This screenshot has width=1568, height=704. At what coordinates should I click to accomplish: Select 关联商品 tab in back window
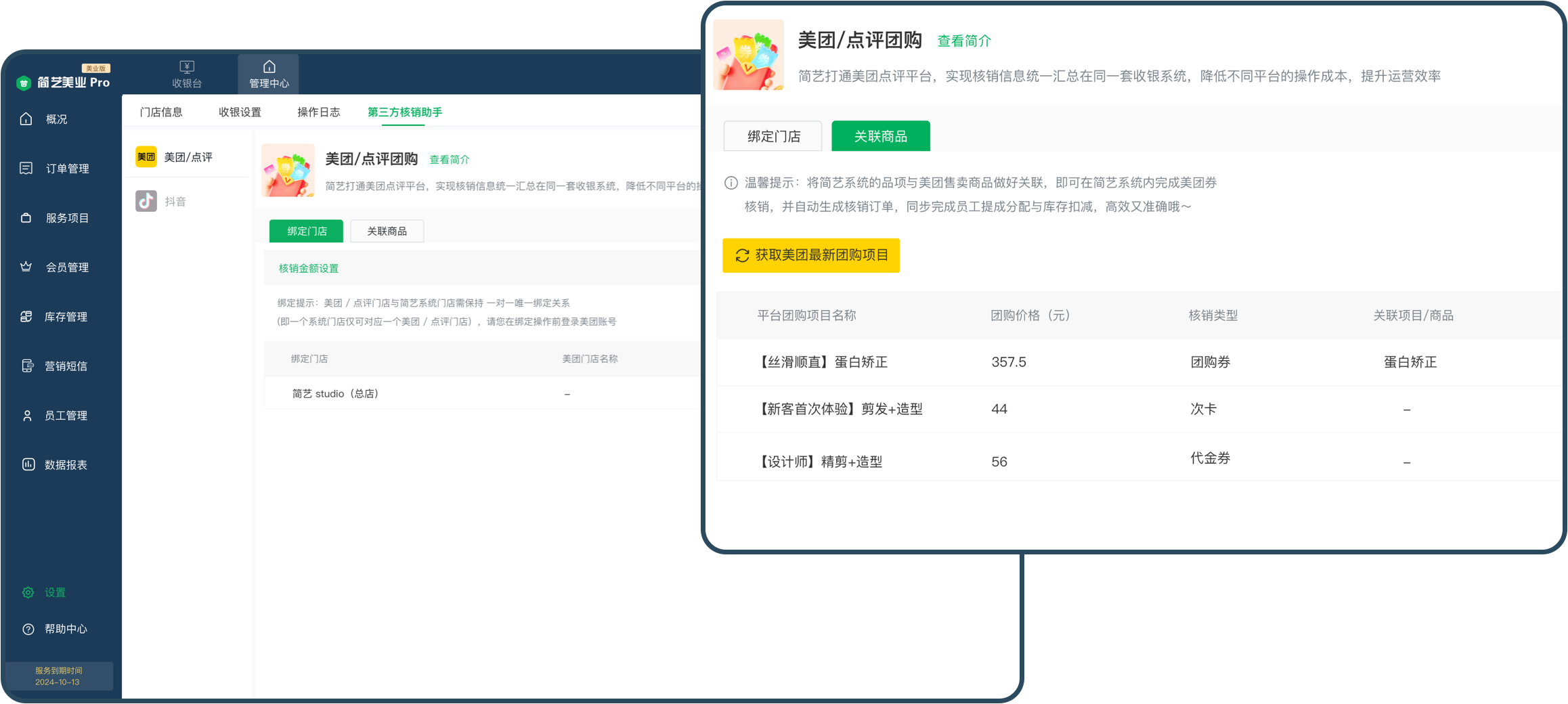pyautogui.click(x=387, y=231)
